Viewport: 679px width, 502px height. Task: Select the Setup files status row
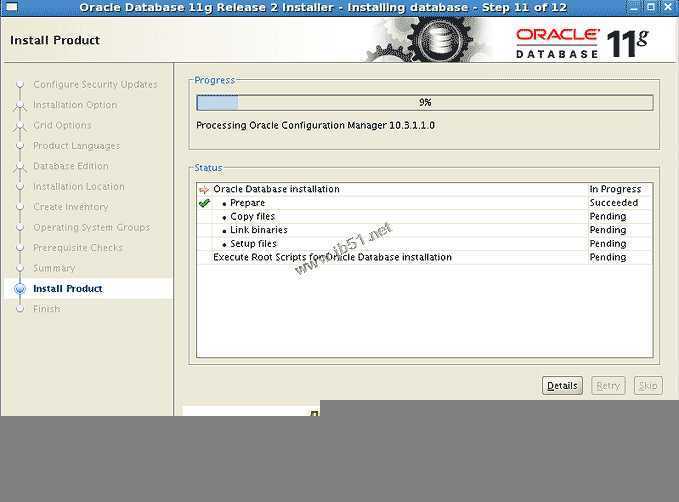424,243
